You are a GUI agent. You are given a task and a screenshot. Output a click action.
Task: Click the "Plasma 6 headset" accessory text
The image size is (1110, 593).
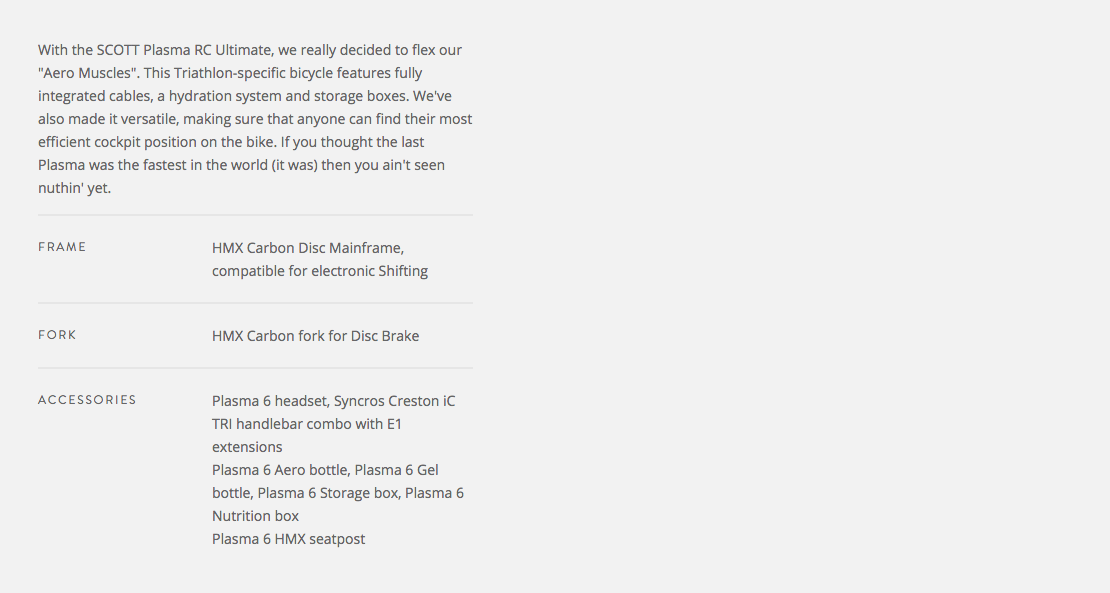[269, 401]
